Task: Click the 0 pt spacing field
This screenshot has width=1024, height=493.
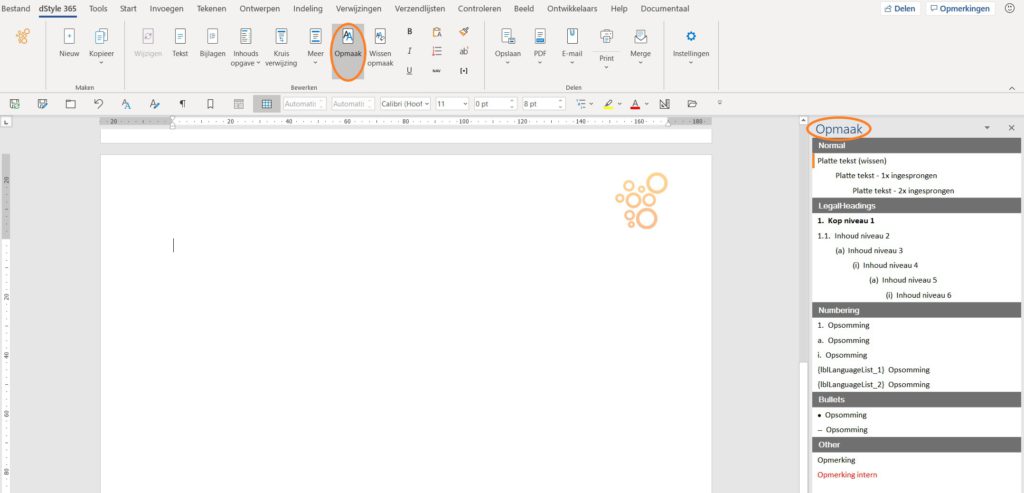Action: pos(494,103)
